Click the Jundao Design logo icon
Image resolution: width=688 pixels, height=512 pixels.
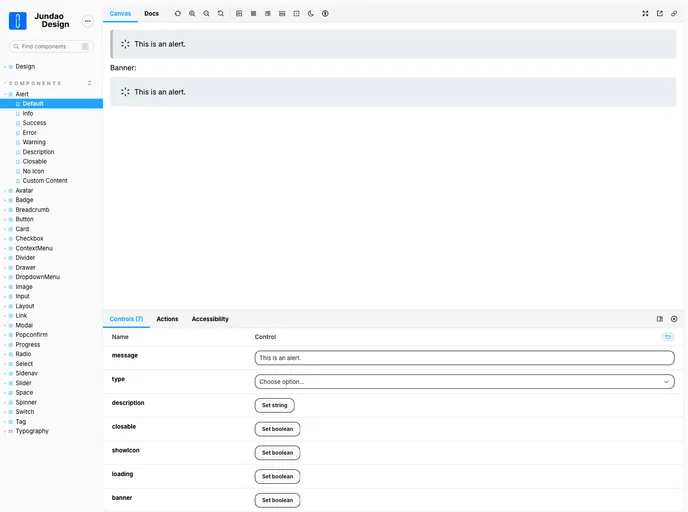tap(18, 21)
